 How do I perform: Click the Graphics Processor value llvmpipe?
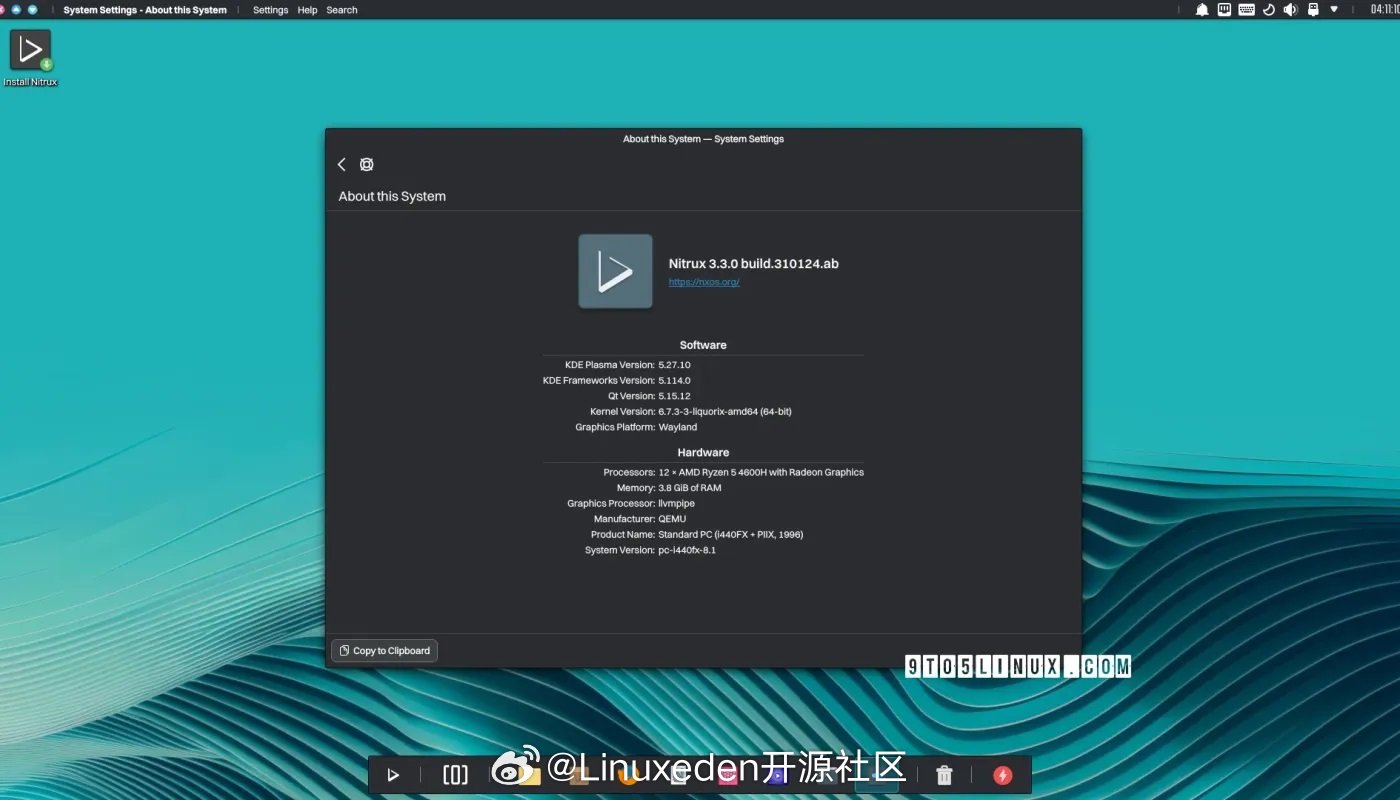click(676, 504)
